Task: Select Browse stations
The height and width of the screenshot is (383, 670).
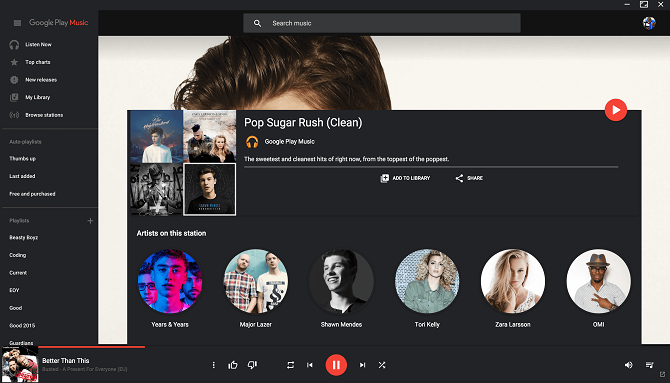Action: pyautogui.click(x=44, y=115)
